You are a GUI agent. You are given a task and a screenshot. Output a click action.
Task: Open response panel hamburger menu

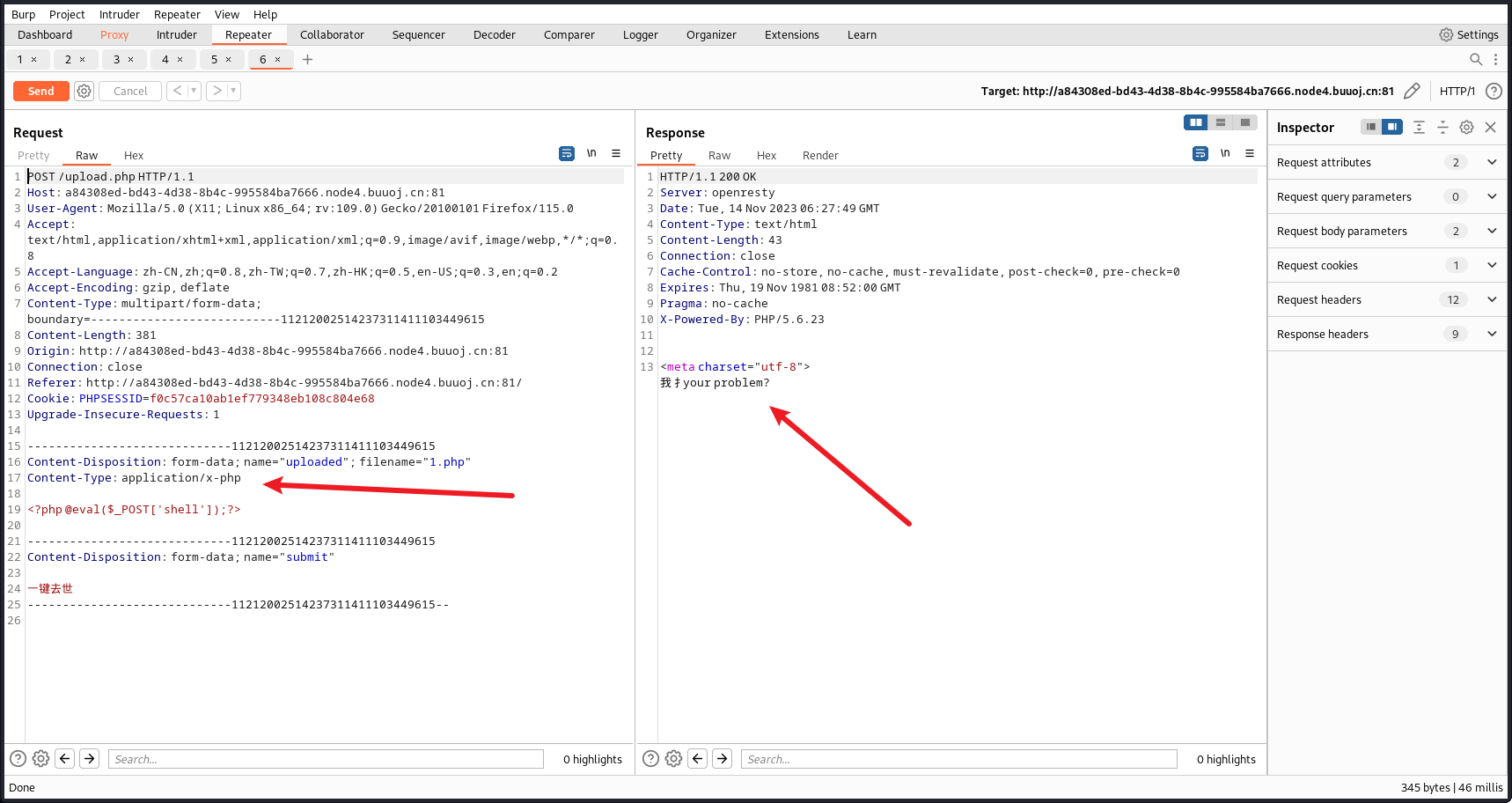tap(1250, 153)
